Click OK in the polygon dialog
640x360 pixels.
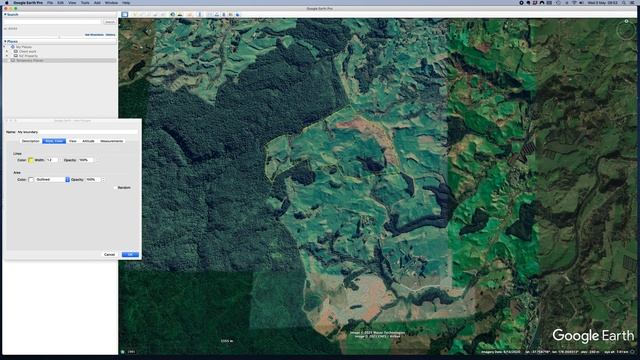click(130, 254)
